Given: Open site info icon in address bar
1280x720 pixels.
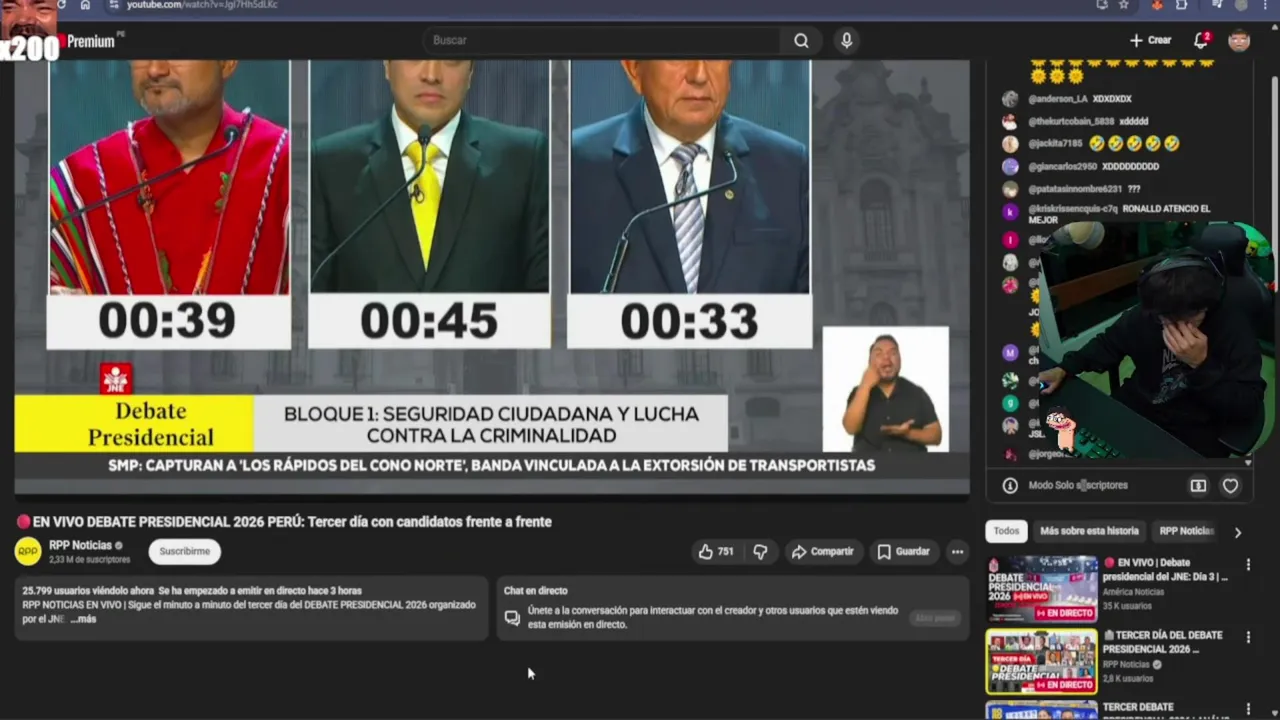Looking at the screenshot, I should 113,5.
